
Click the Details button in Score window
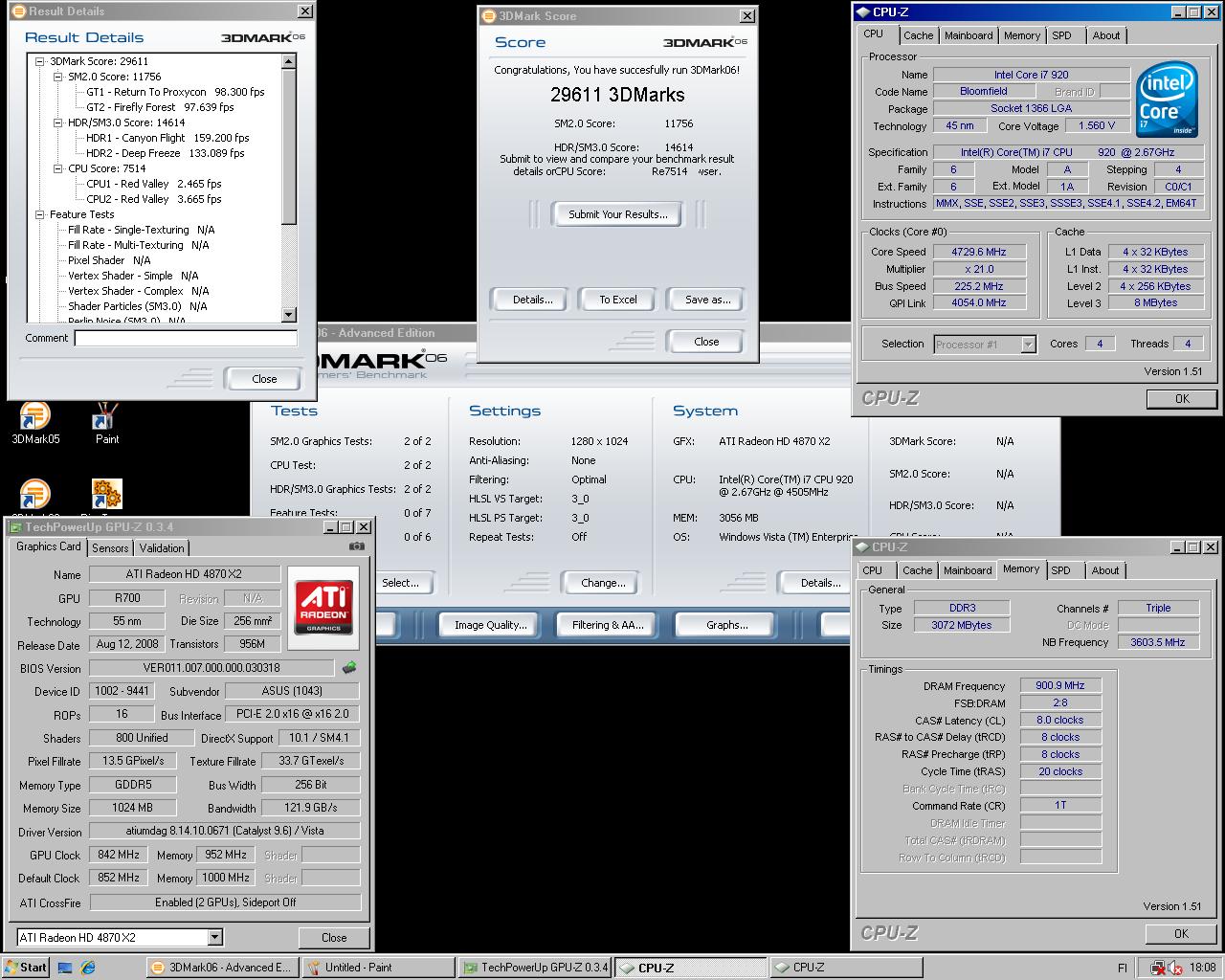[x=532, y=300]
